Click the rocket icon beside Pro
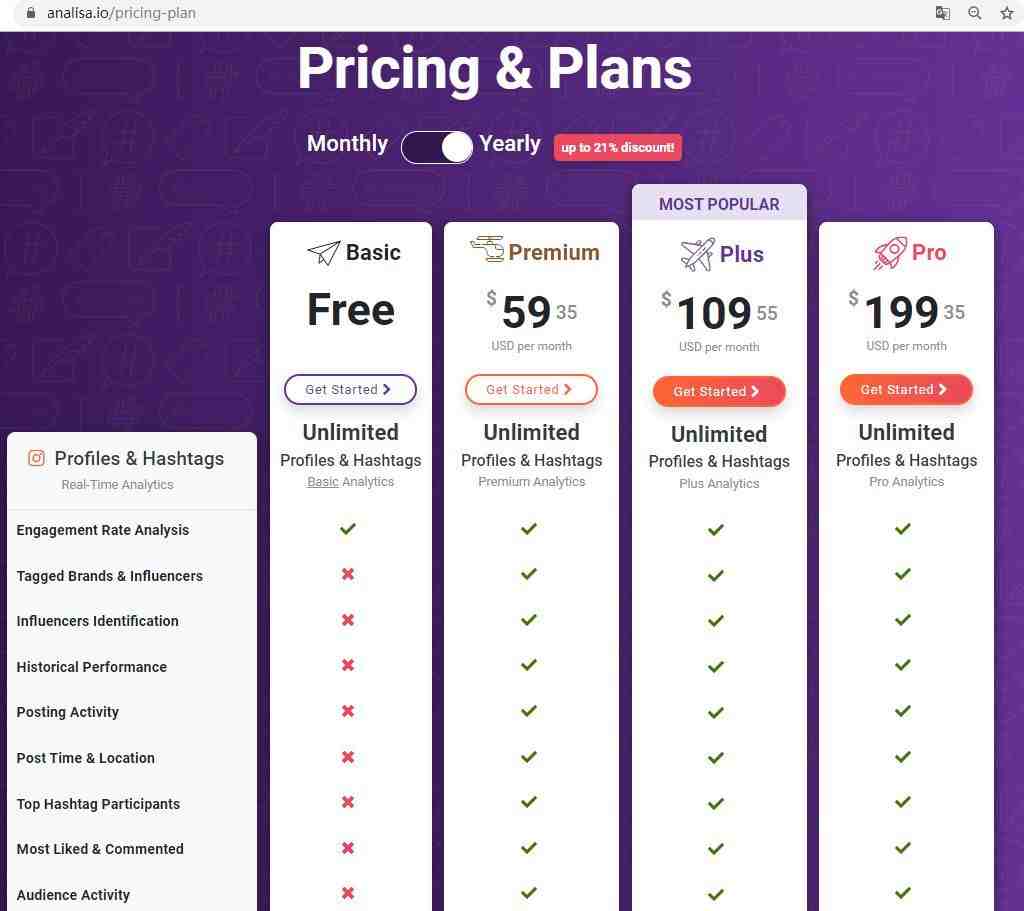Image resolution: width=1024 pixels, height=911 pixels. 890,253
